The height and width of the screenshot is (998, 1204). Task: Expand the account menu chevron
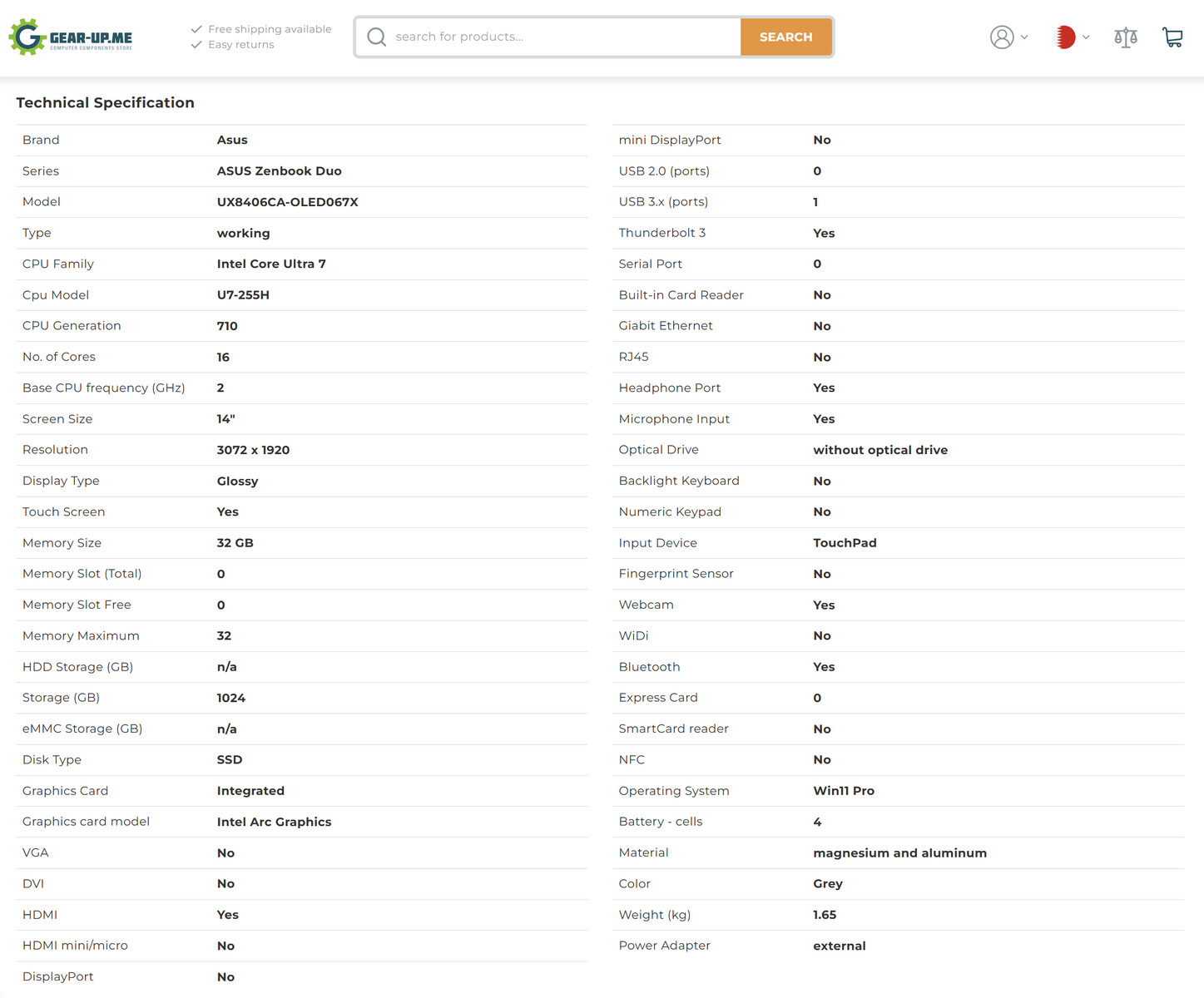(1024, 37)
